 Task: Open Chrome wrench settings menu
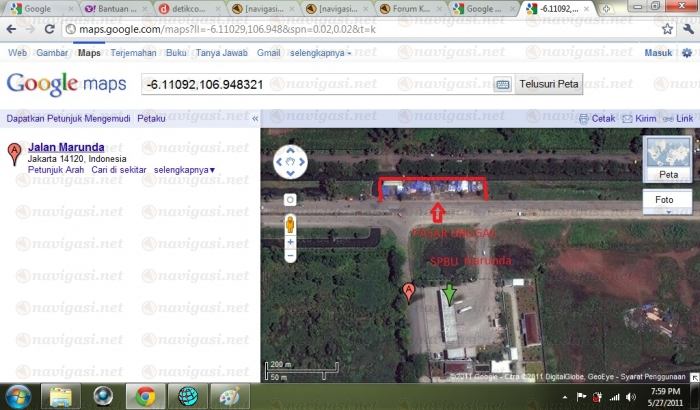[x=687, y=30]
